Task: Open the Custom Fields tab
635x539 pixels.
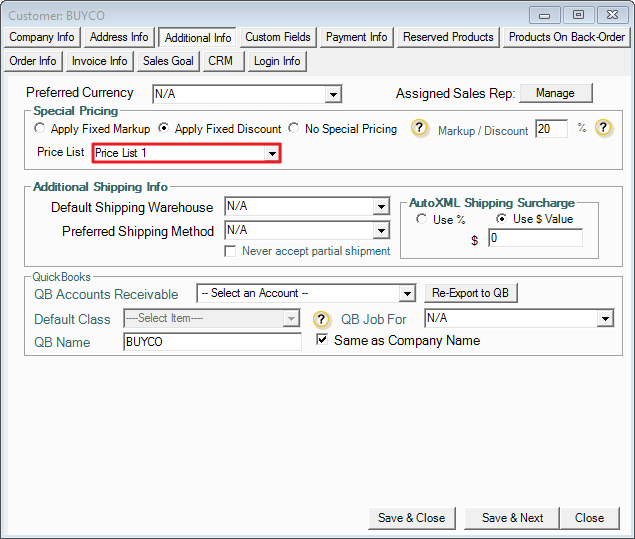Action: point(278,37)
